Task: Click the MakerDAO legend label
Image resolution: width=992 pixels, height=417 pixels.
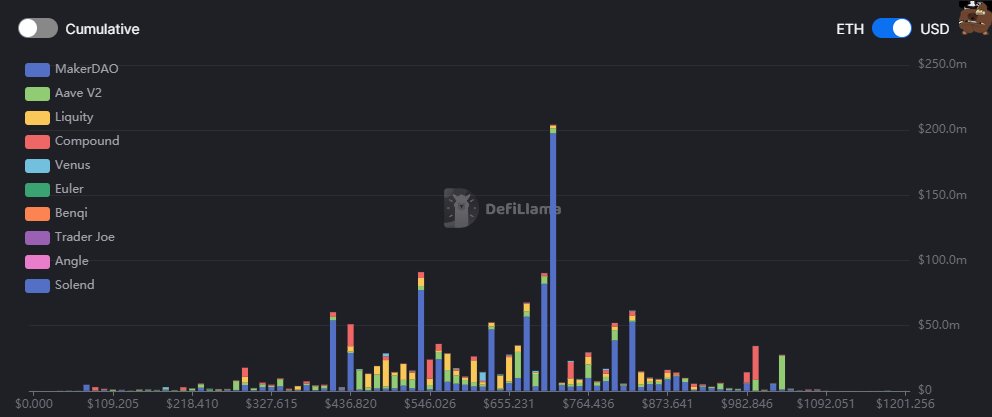Action: [x=87, y=69]
